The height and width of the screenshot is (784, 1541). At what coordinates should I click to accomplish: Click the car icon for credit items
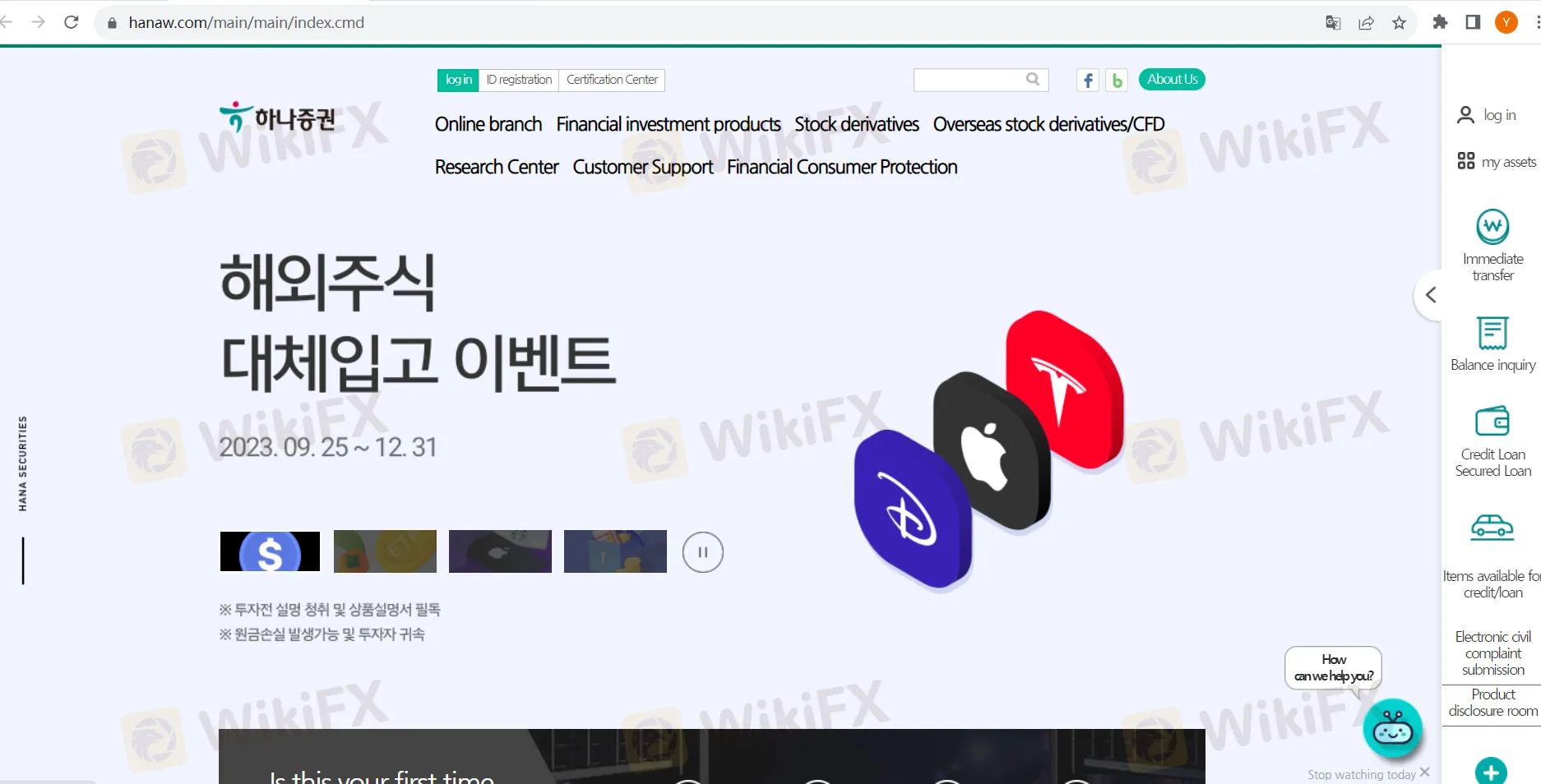(1492, 527)
